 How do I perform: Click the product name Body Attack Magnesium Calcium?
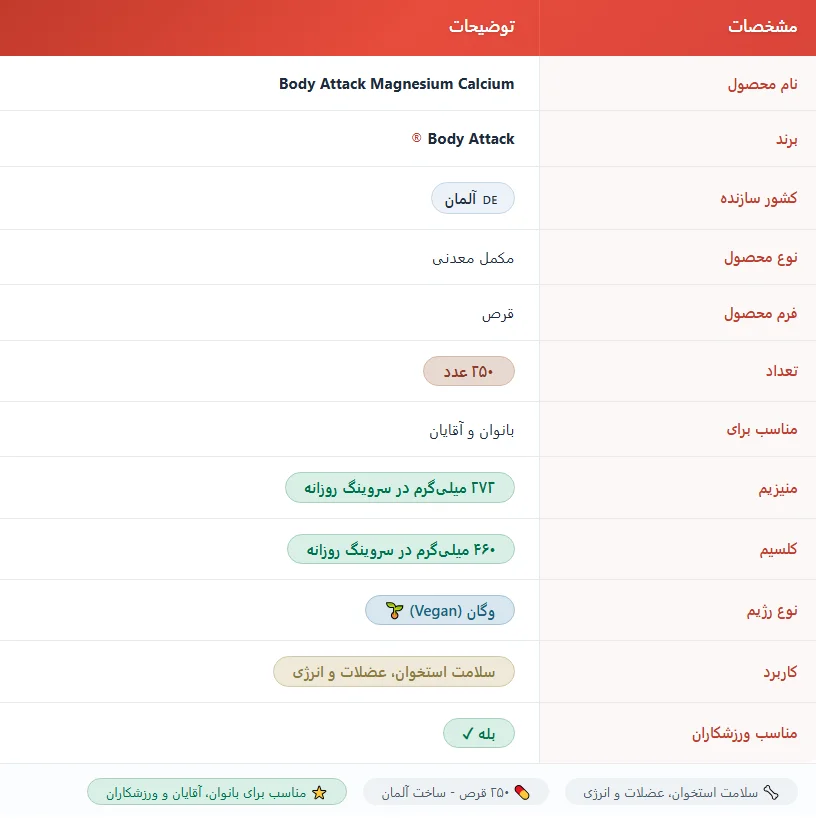tap(397, 84)
